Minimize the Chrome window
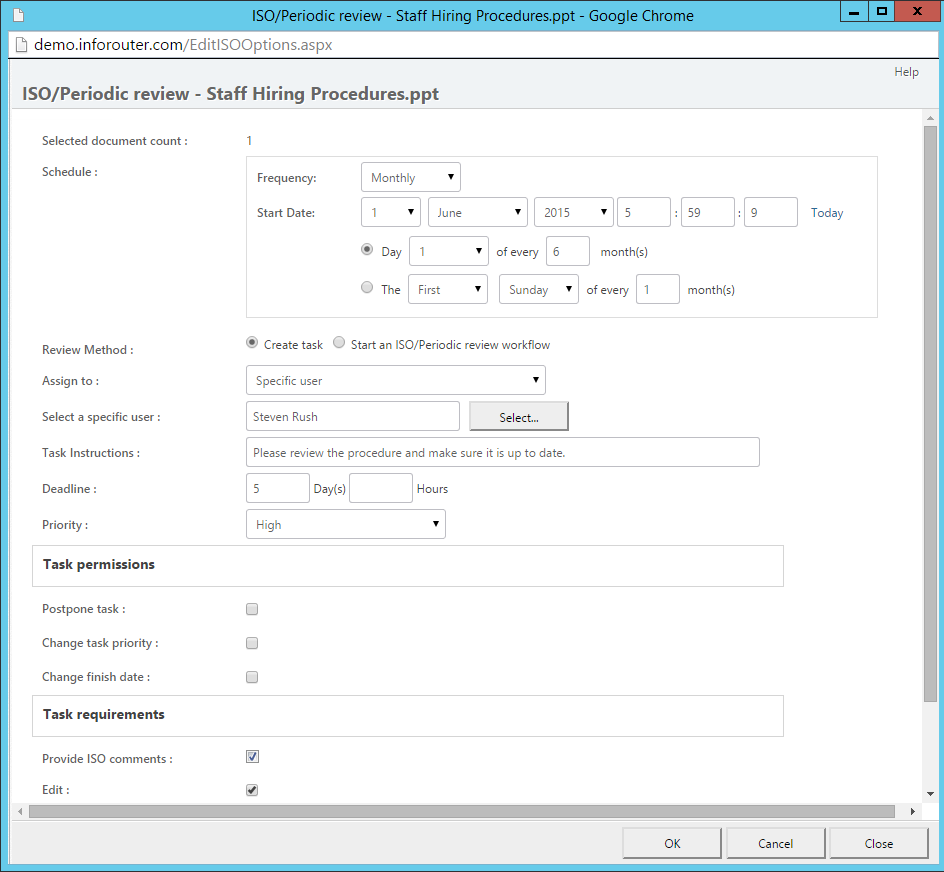944x872 pixels. [854, 11]
